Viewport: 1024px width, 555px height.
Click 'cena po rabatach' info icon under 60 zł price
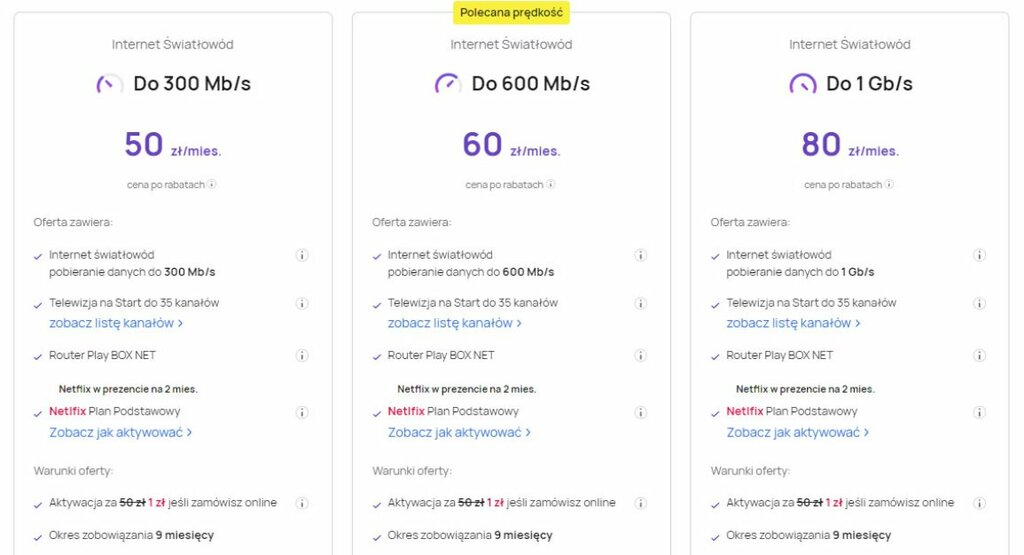coord(551,184)
